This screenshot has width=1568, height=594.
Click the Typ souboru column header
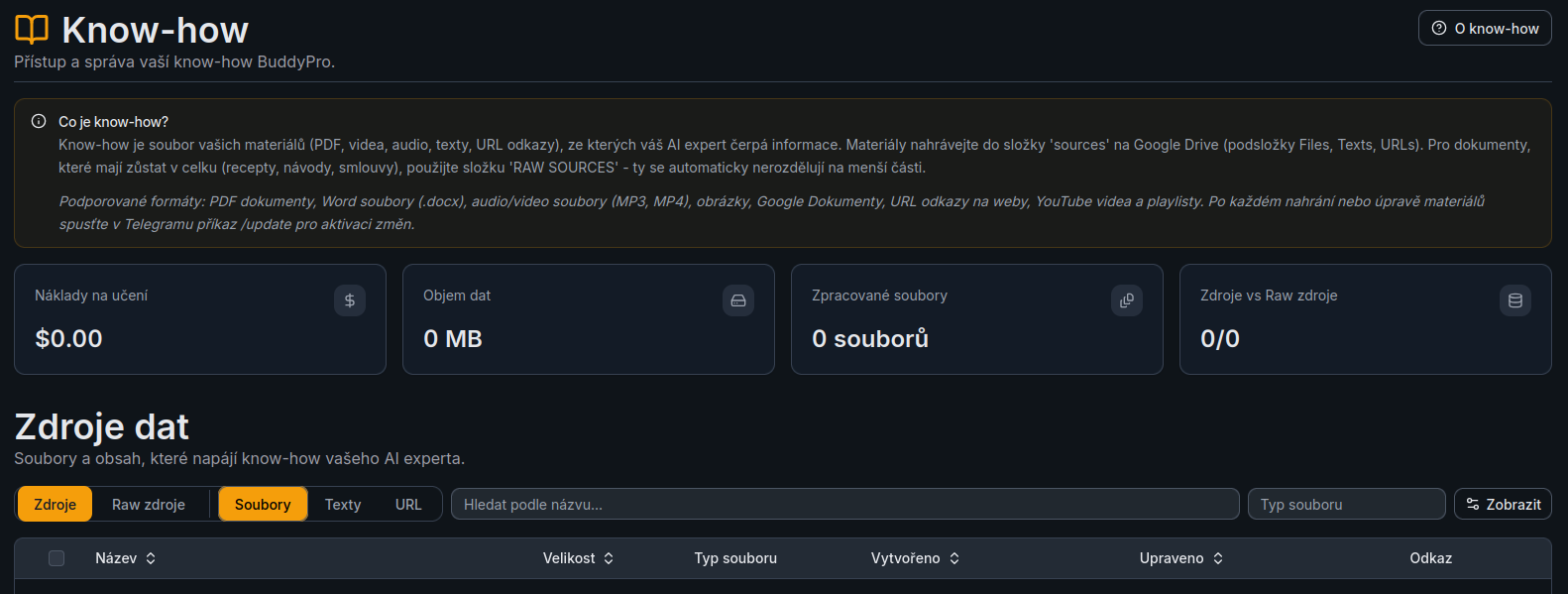[735, 558]
